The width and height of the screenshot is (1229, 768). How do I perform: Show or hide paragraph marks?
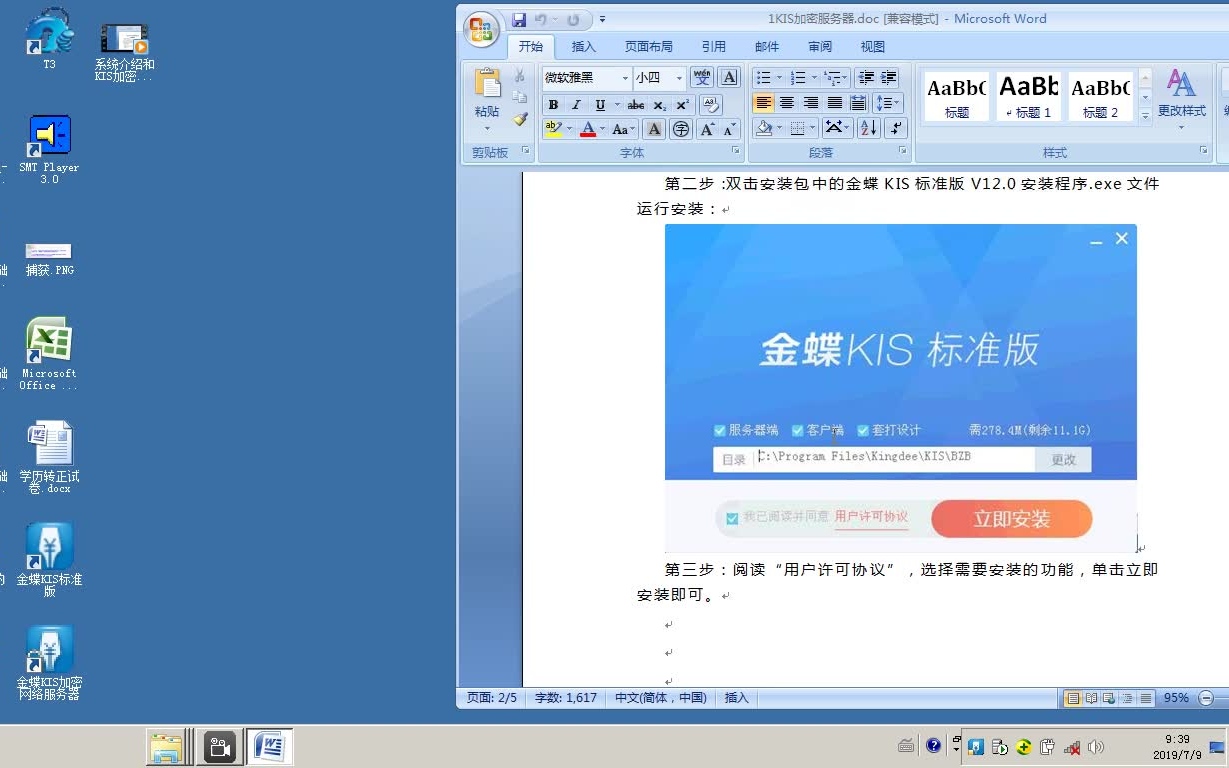click(896, 128)
